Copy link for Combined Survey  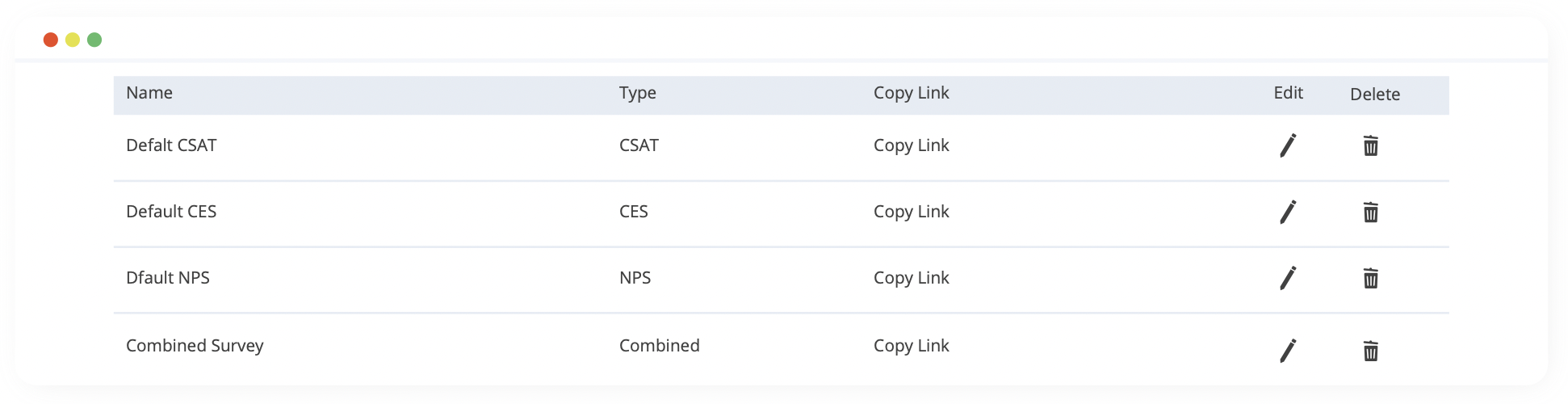click(x=911, y=347)
